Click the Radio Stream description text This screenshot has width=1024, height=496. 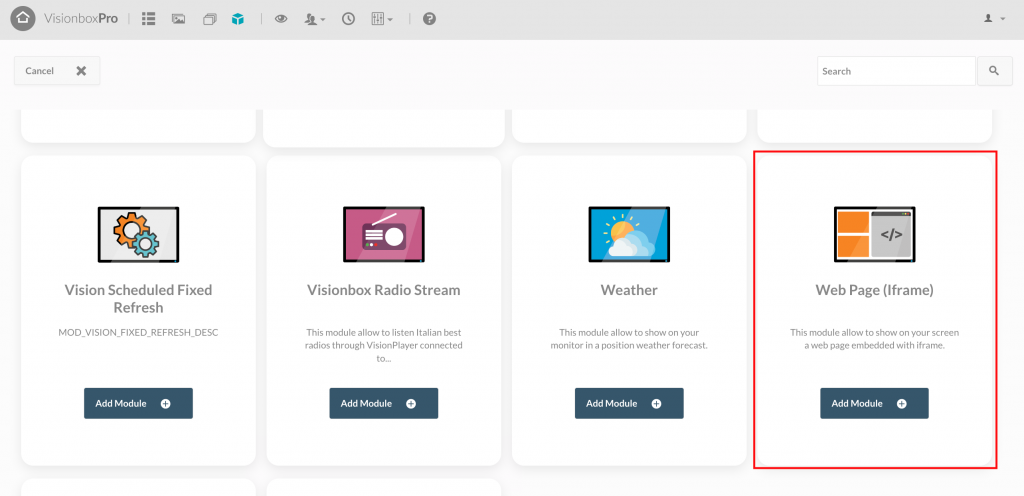(384, 345)
